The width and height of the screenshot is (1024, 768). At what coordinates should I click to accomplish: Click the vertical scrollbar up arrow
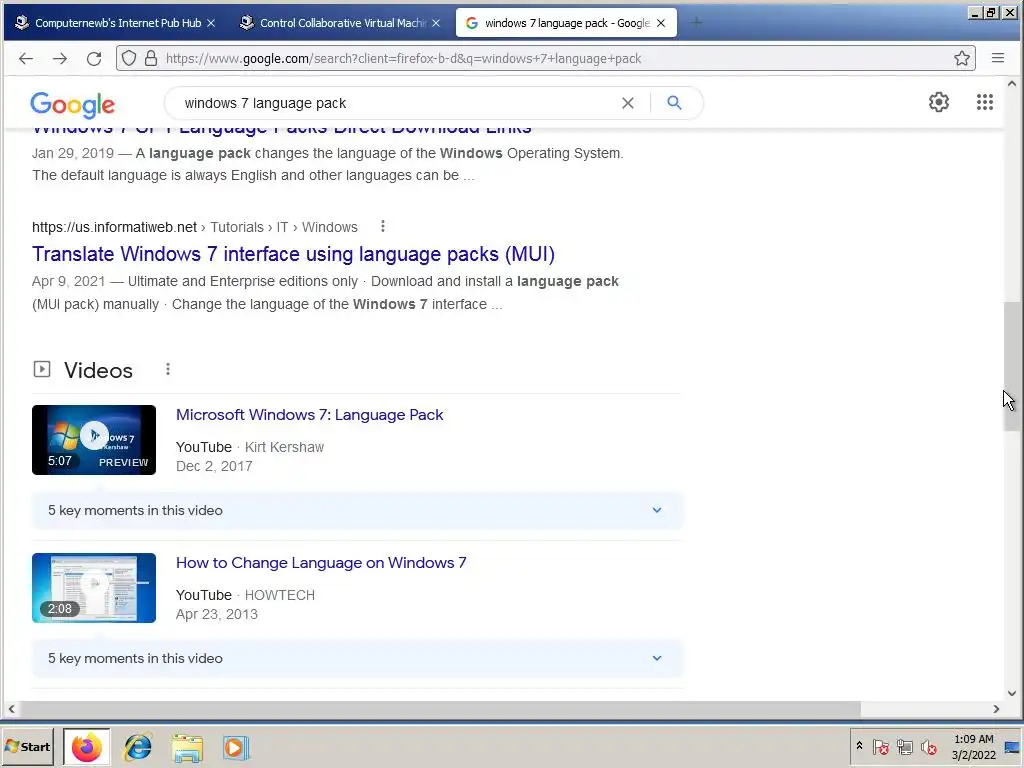click(x=1012, y=84)
